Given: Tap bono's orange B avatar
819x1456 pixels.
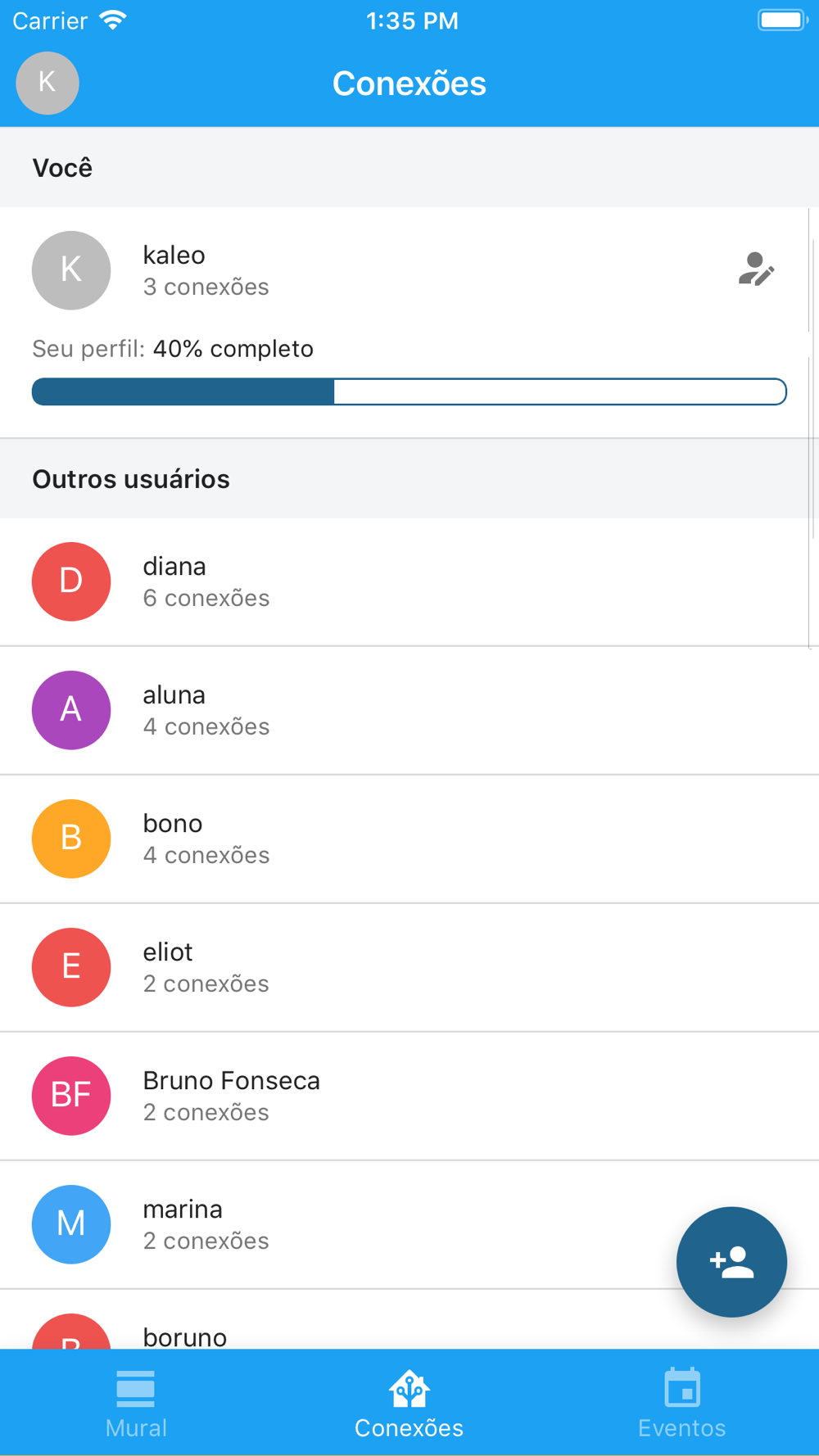Looking at the screenshot, I should [x=71, y=839].
